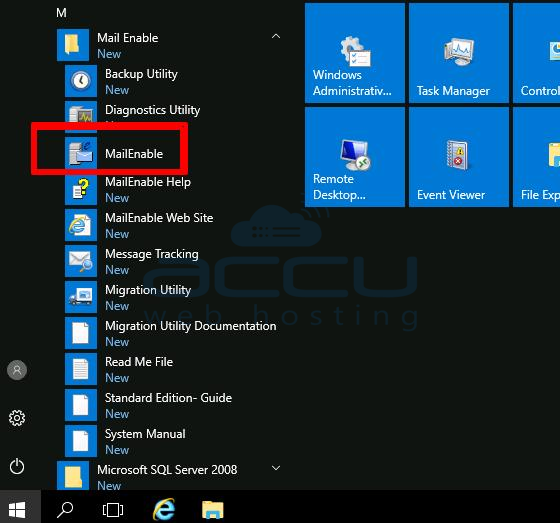Viewport: 560px width, 523px height.
Task: Open the Task Manager tile
Action: (459, 53)
